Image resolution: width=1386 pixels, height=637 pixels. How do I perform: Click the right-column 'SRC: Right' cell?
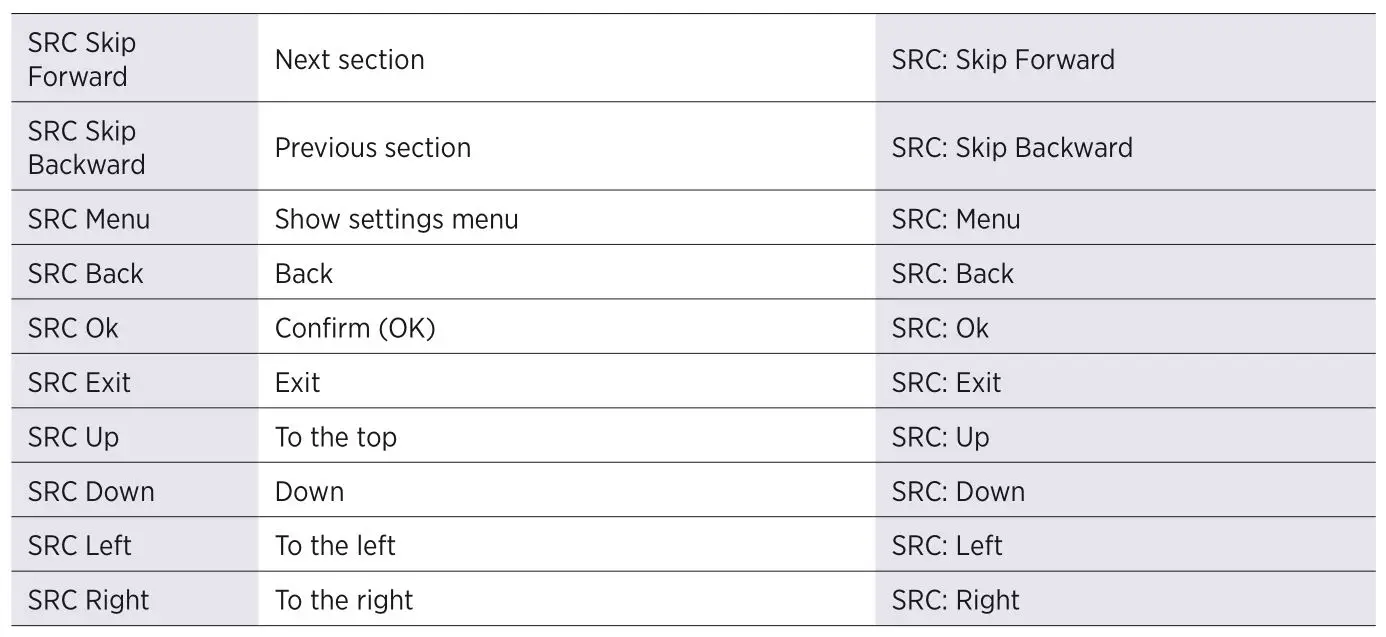[955, 600]
